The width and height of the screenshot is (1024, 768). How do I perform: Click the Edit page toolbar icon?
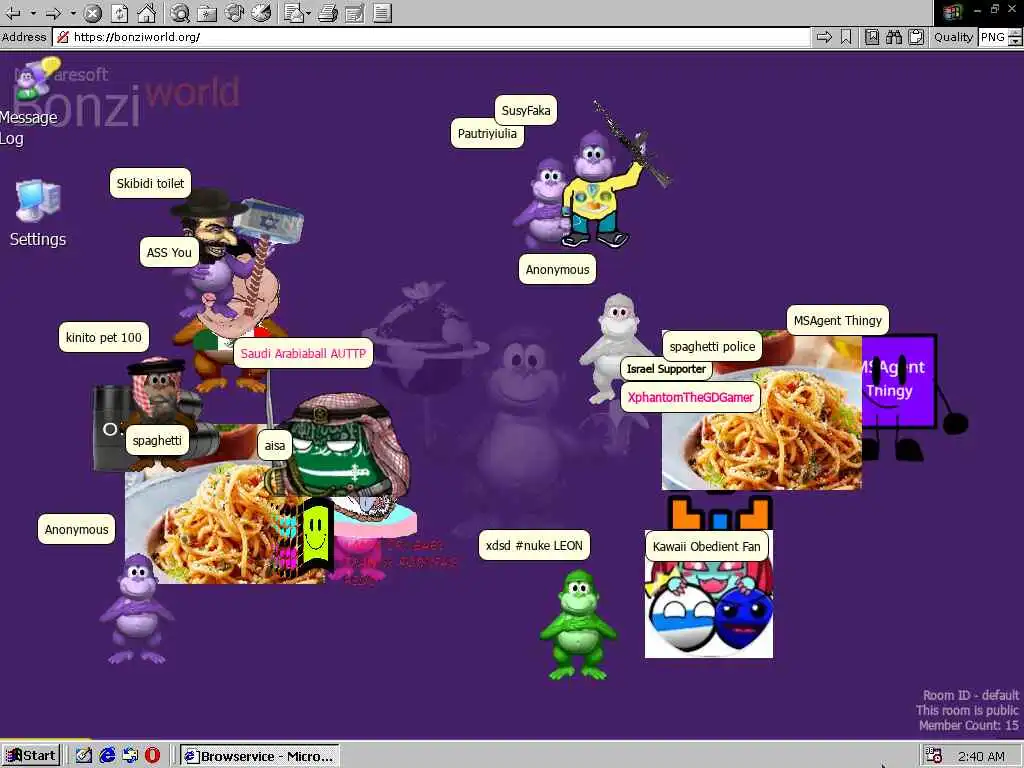pyautogui.click(x=355, y=12)
